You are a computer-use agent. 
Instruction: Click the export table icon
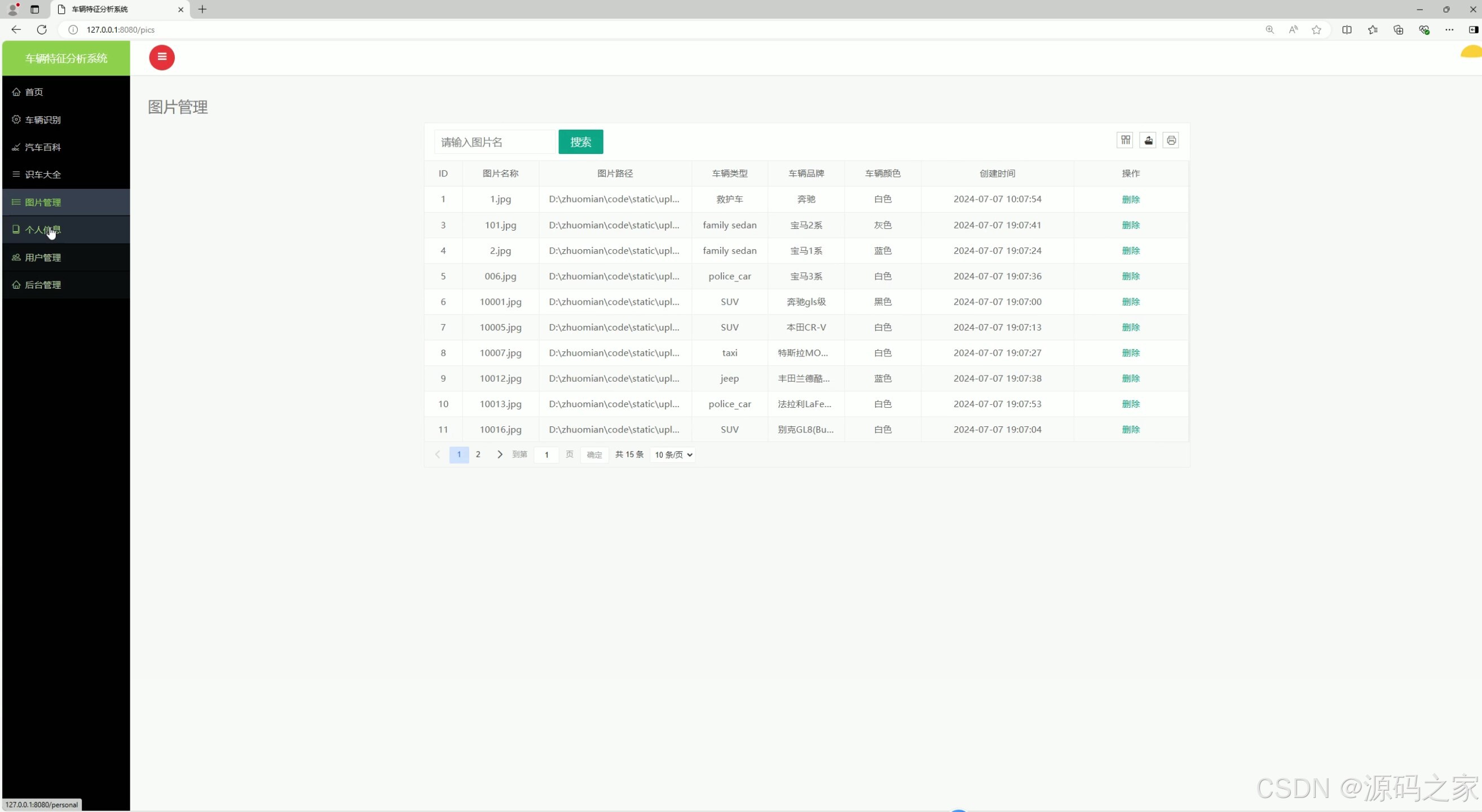[1148, 140]
